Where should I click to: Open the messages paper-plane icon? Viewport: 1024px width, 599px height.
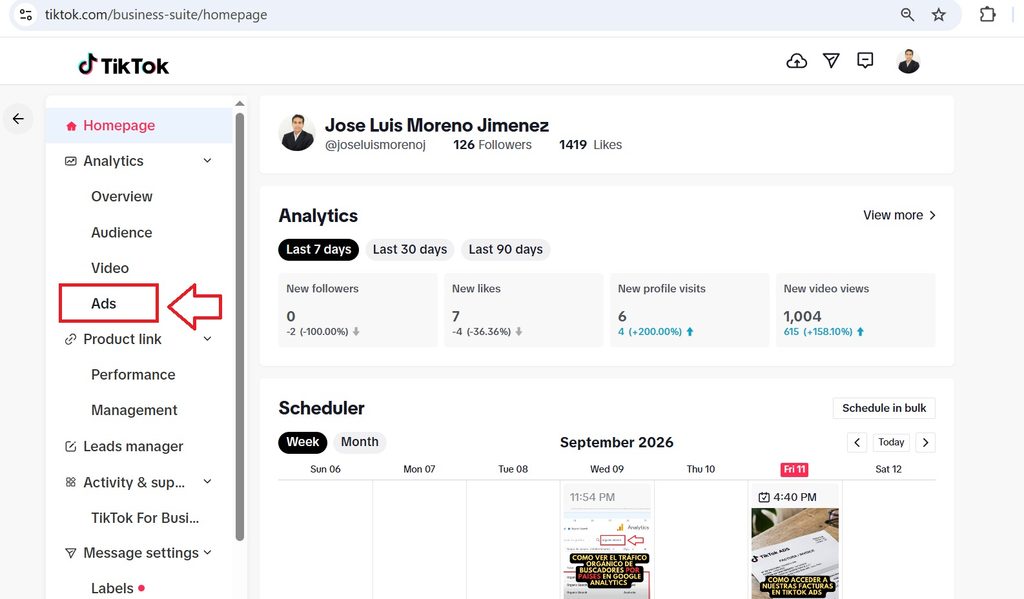coord(831,61)
